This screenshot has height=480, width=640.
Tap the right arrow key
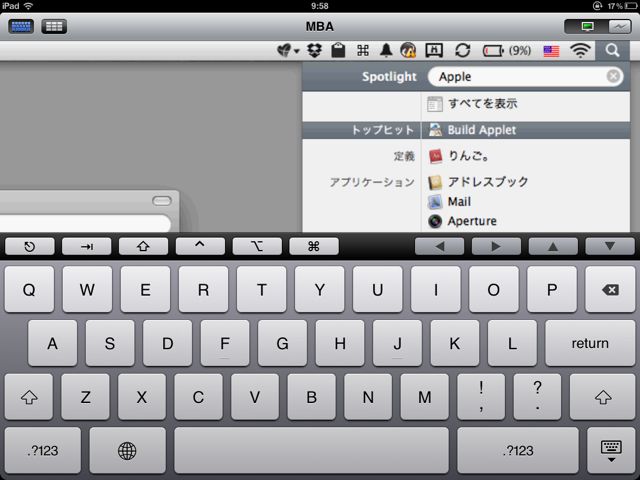pyautogui.click(x=496, y=247)
